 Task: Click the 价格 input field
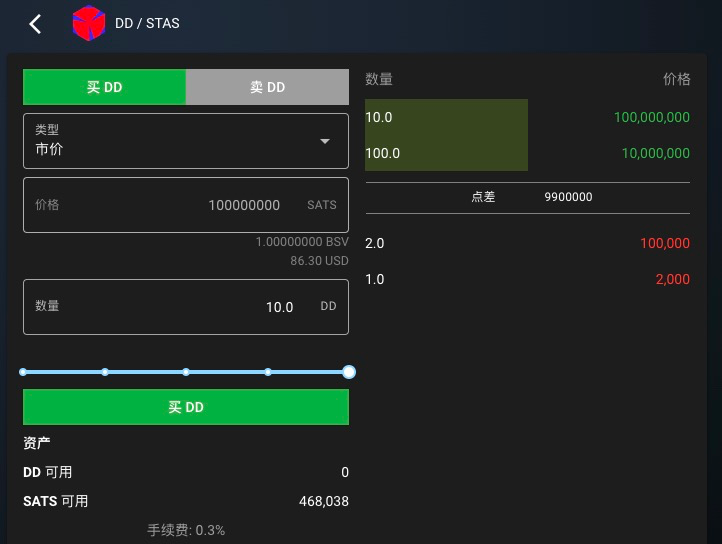click(x=185, y=205)
